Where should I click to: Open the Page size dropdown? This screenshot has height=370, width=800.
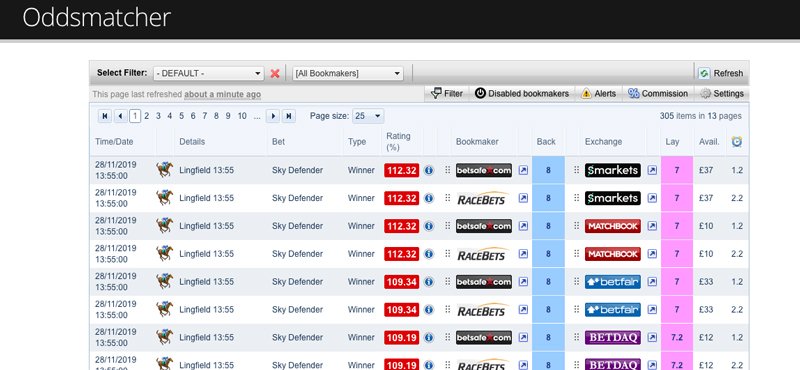pyautogui.click(x=368, y=116)
